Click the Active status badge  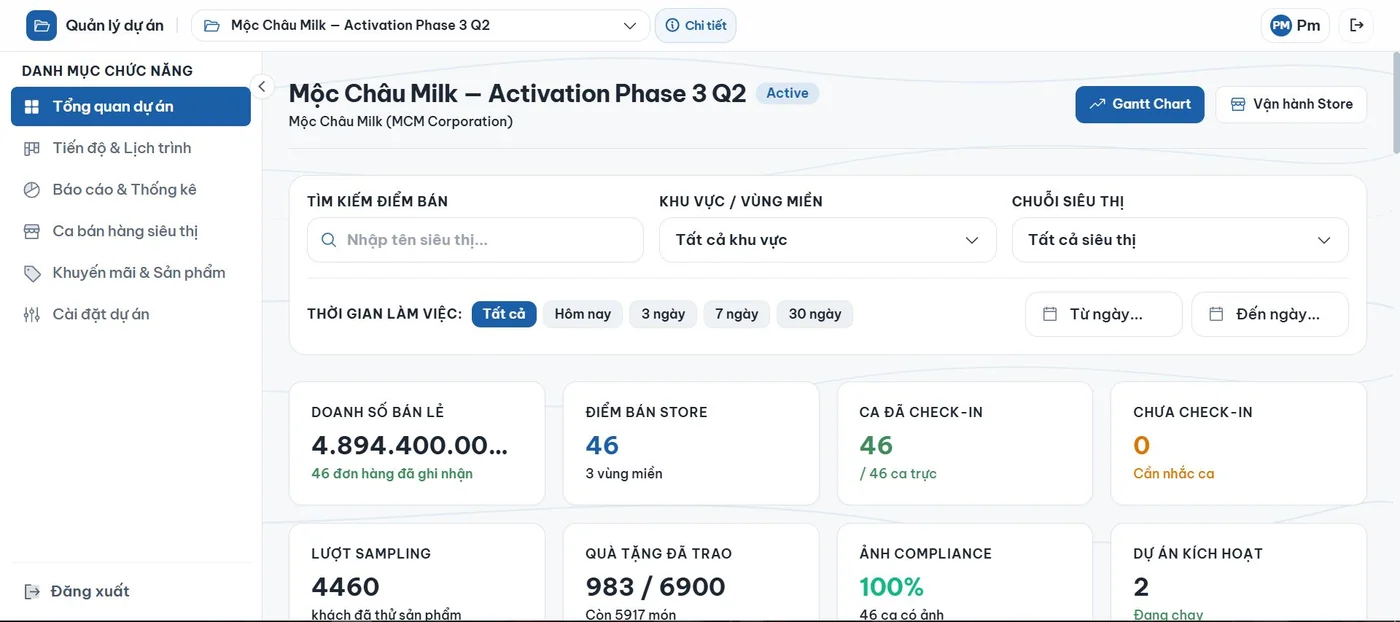point(788,93)
